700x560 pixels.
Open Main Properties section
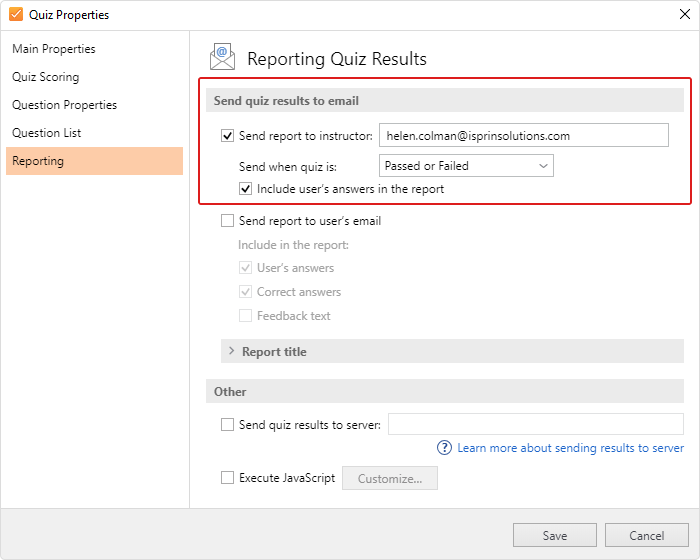pos(54,49)
